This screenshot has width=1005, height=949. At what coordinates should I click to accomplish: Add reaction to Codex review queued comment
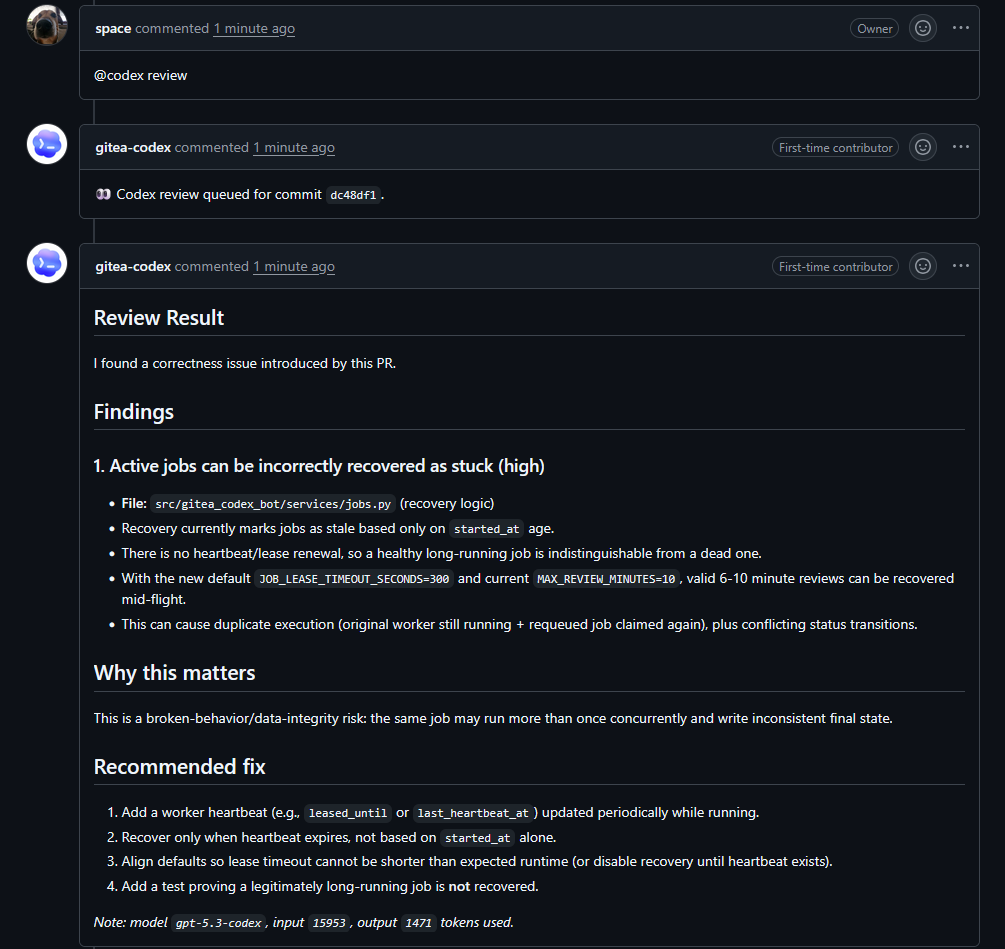tap(922, 147)
